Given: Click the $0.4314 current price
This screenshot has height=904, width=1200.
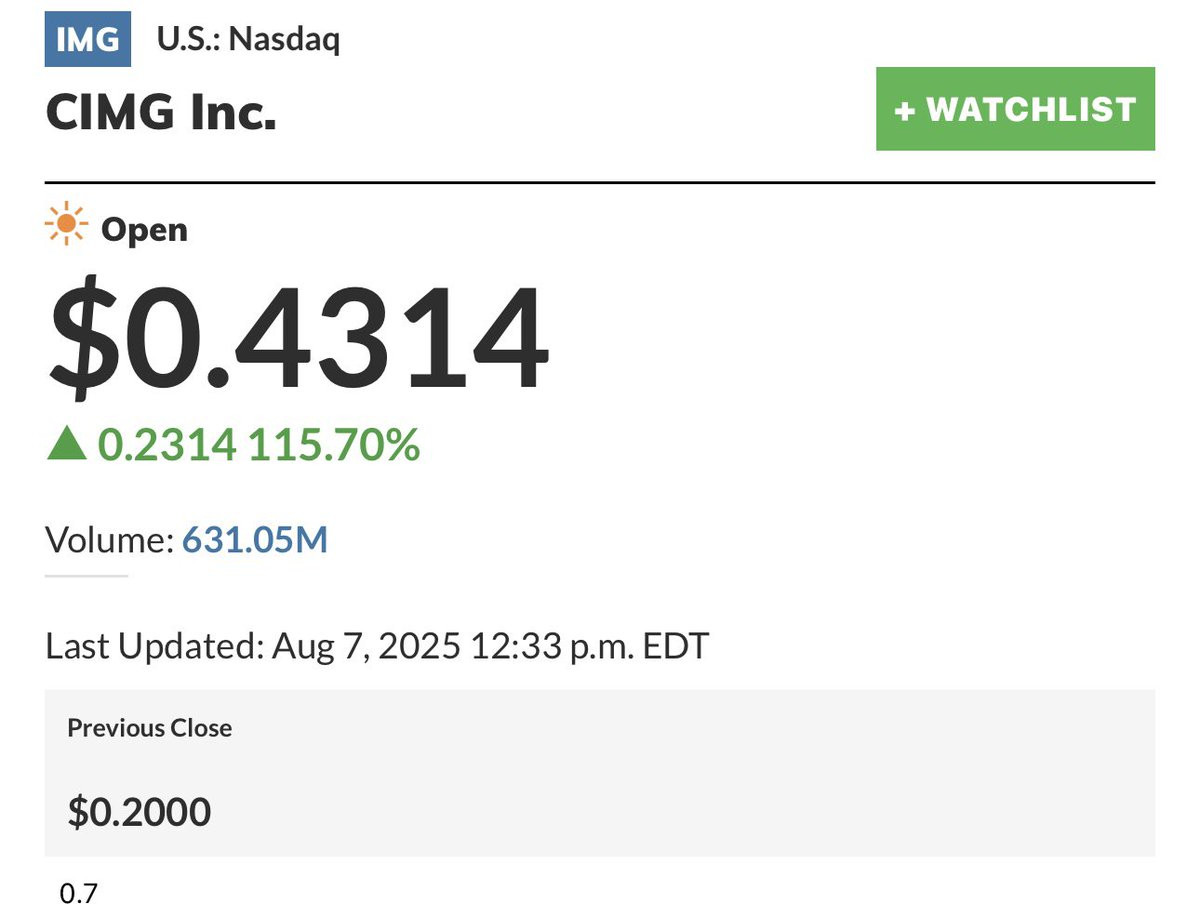Looking at the screenshot, I should [x=298, y=339].
